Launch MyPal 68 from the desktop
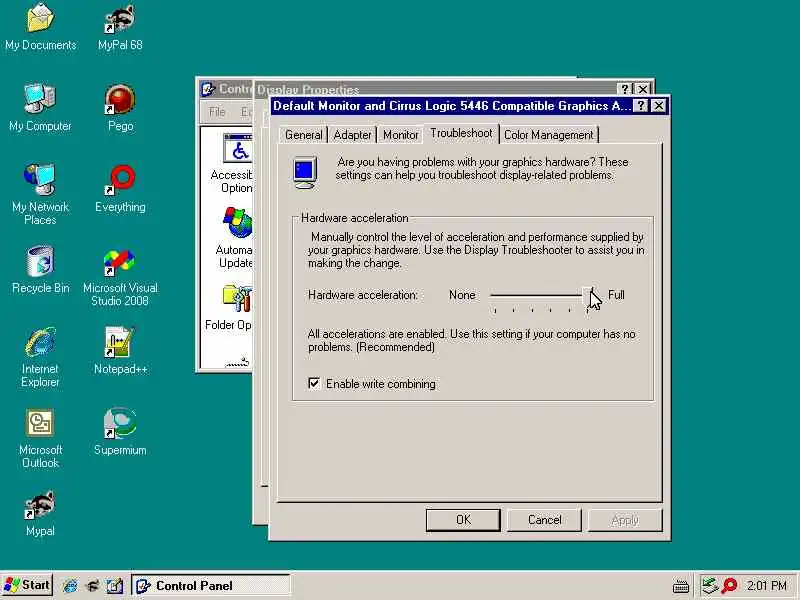Screen dimensions: 800x600 (120, 27)
